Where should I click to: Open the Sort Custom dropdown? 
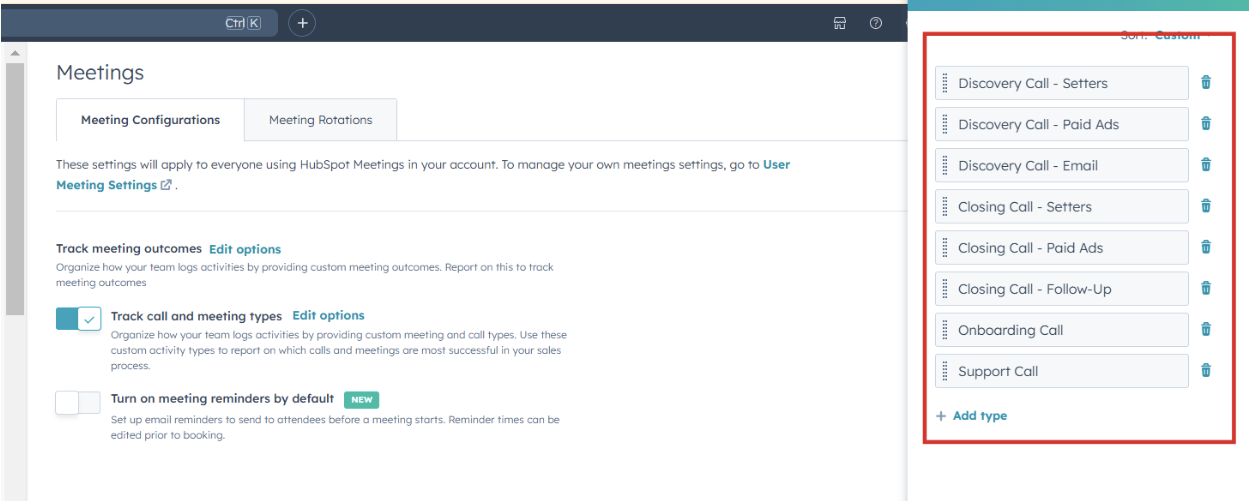click(x=1180, y=36)
